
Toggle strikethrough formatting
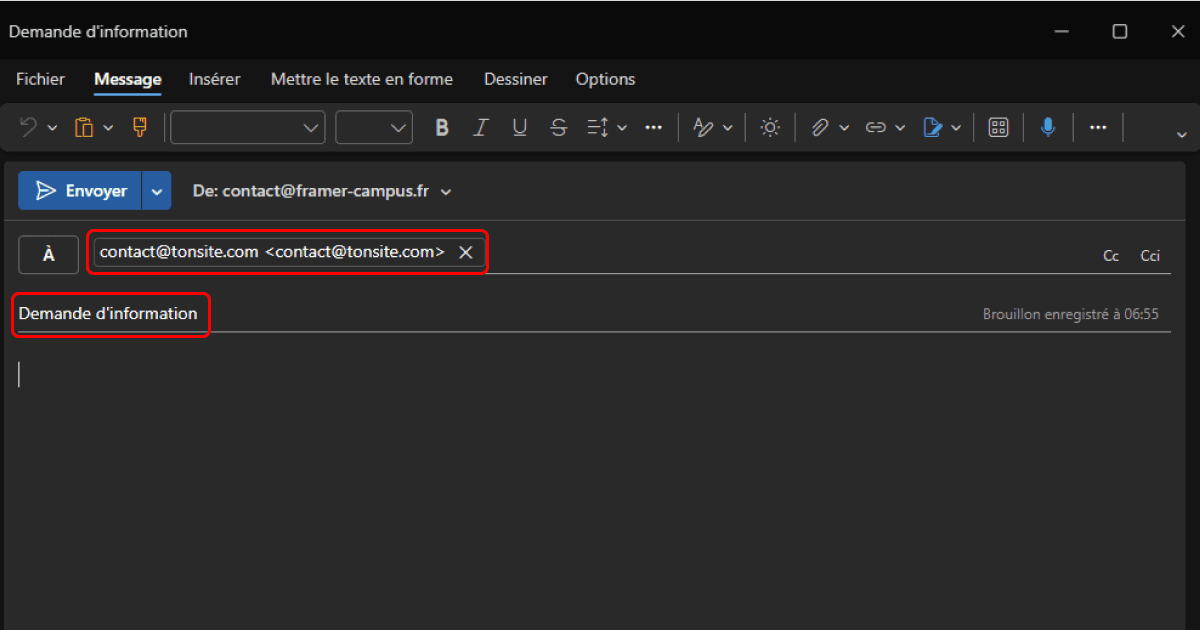(558, 127)
